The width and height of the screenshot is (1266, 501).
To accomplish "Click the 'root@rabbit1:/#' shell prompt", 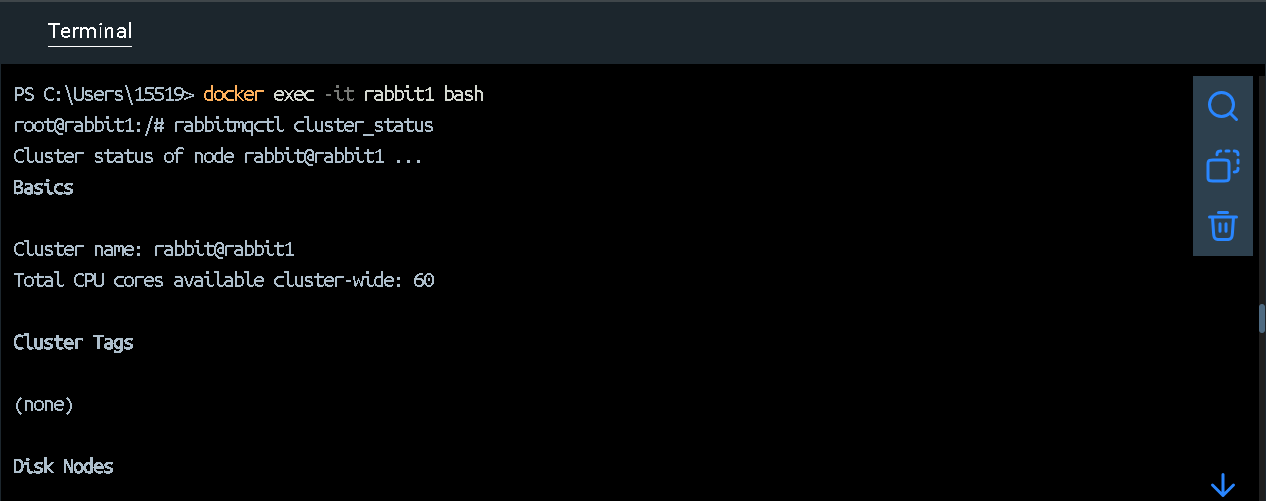I will pos(88,126).
